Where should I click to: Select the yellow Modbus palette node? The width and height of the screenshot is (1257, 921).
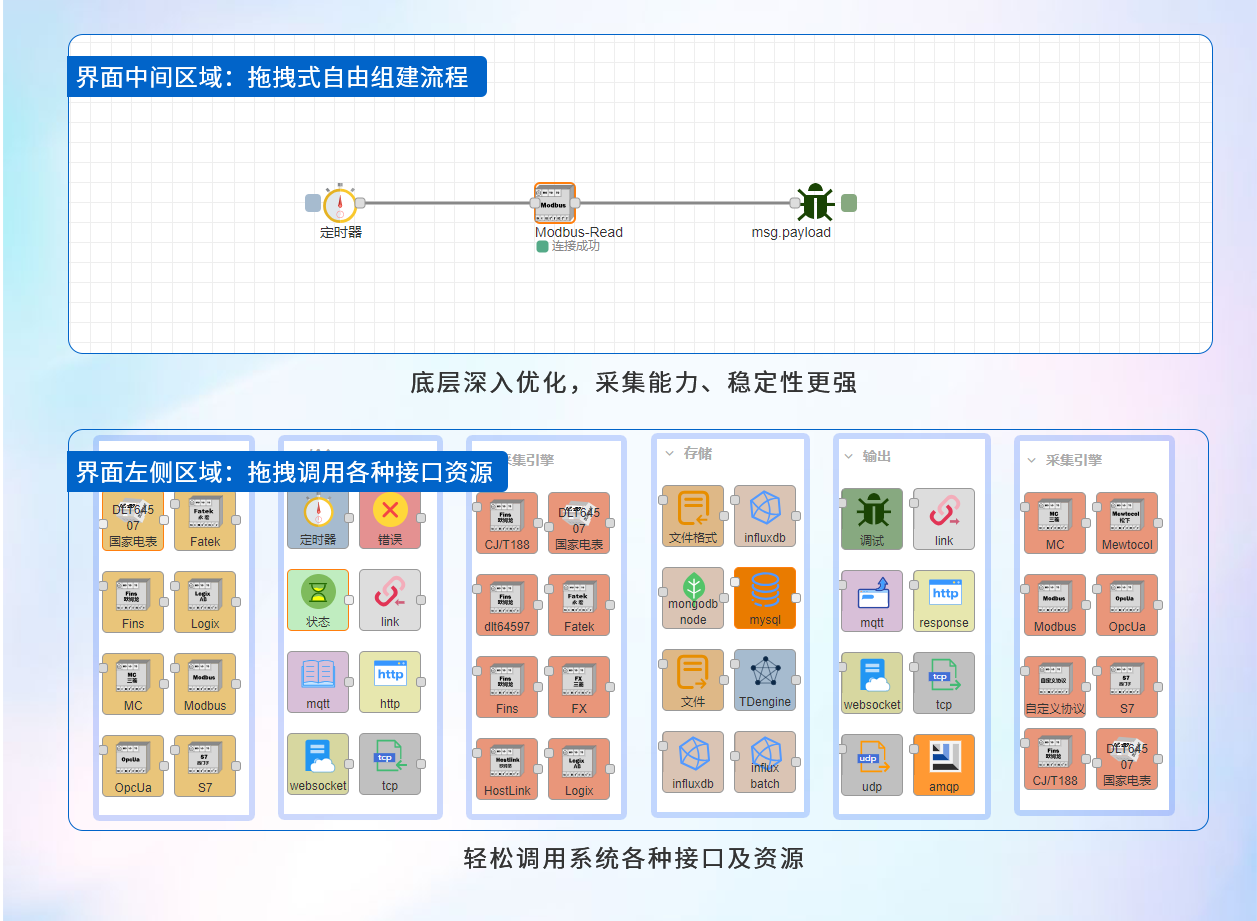click(x=205, y=684)
